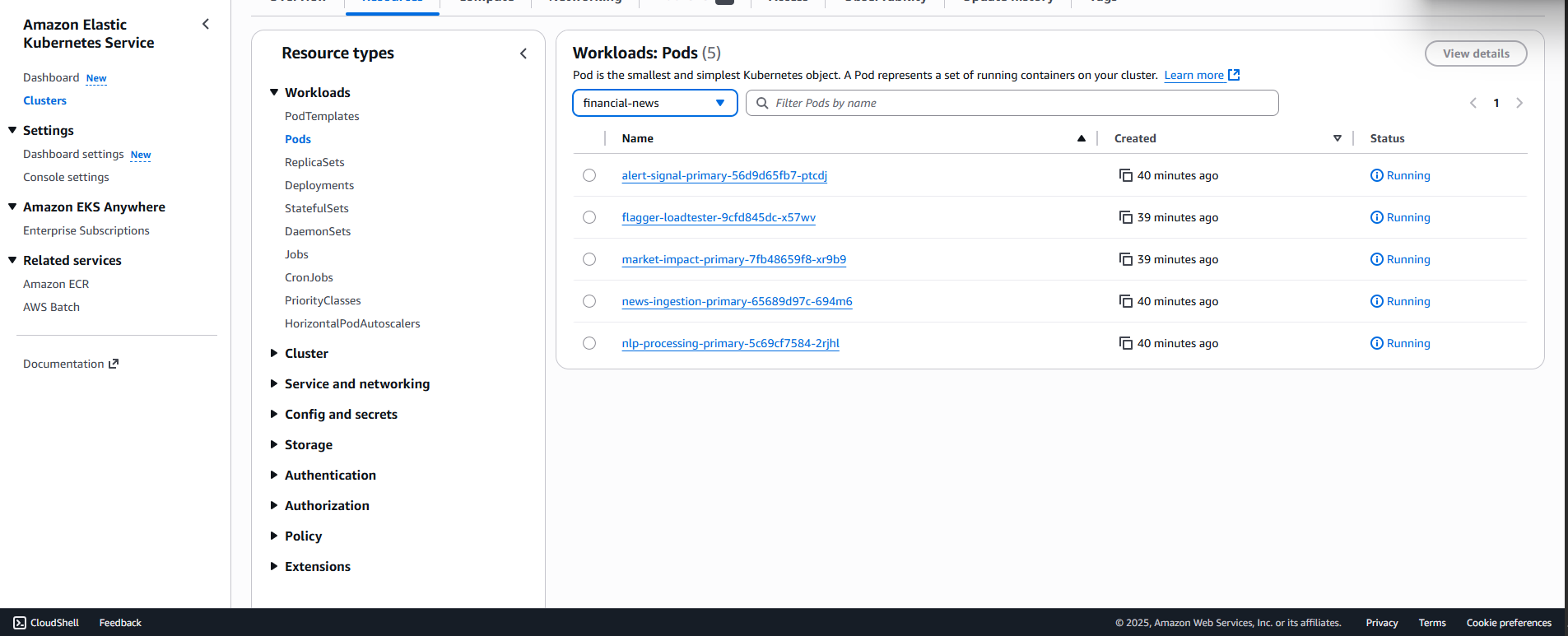Collapse the Workloads tree section
This screenshot has height=636, width=1568.
[274, 92]
